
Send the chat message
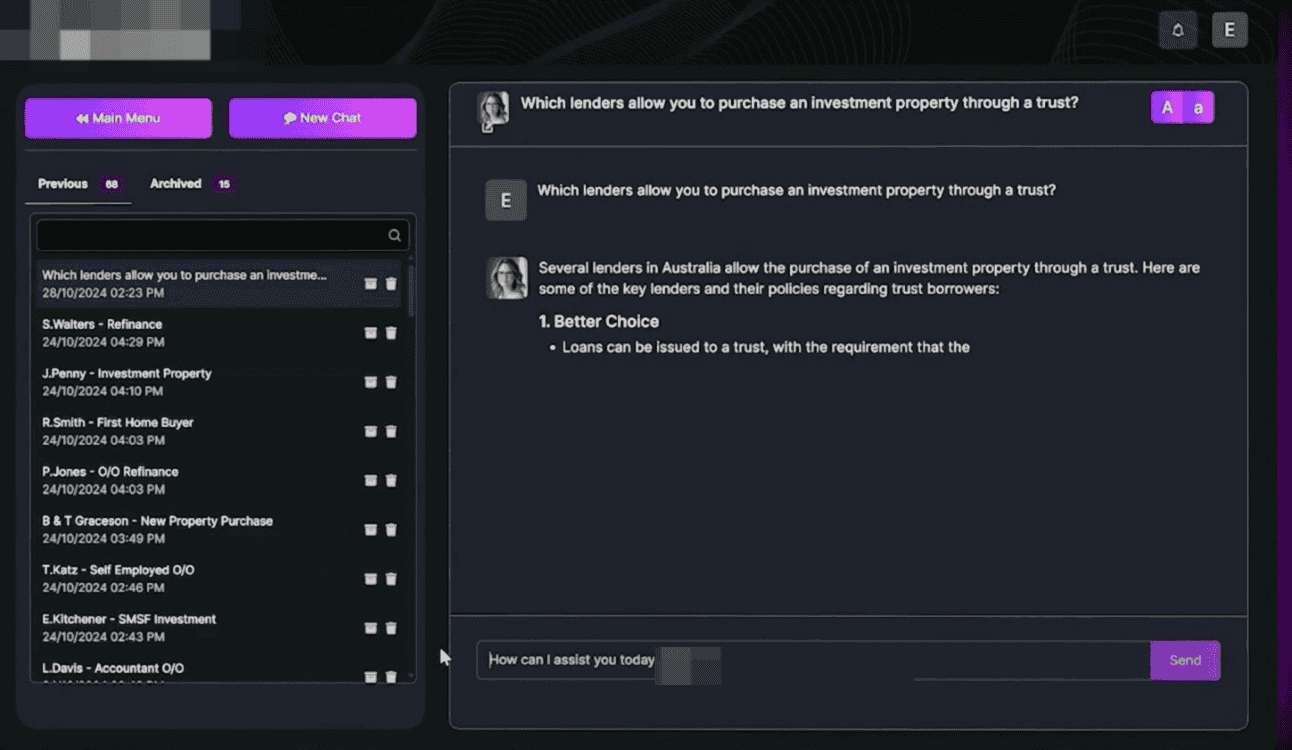point(1185,660)
